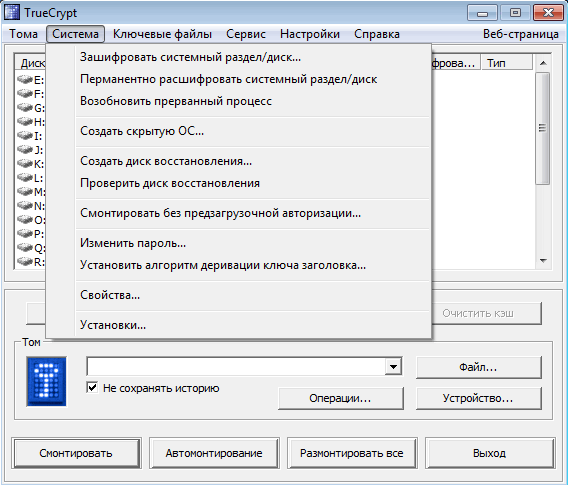Click the Очистить кэш button

(x=486, y=313)
